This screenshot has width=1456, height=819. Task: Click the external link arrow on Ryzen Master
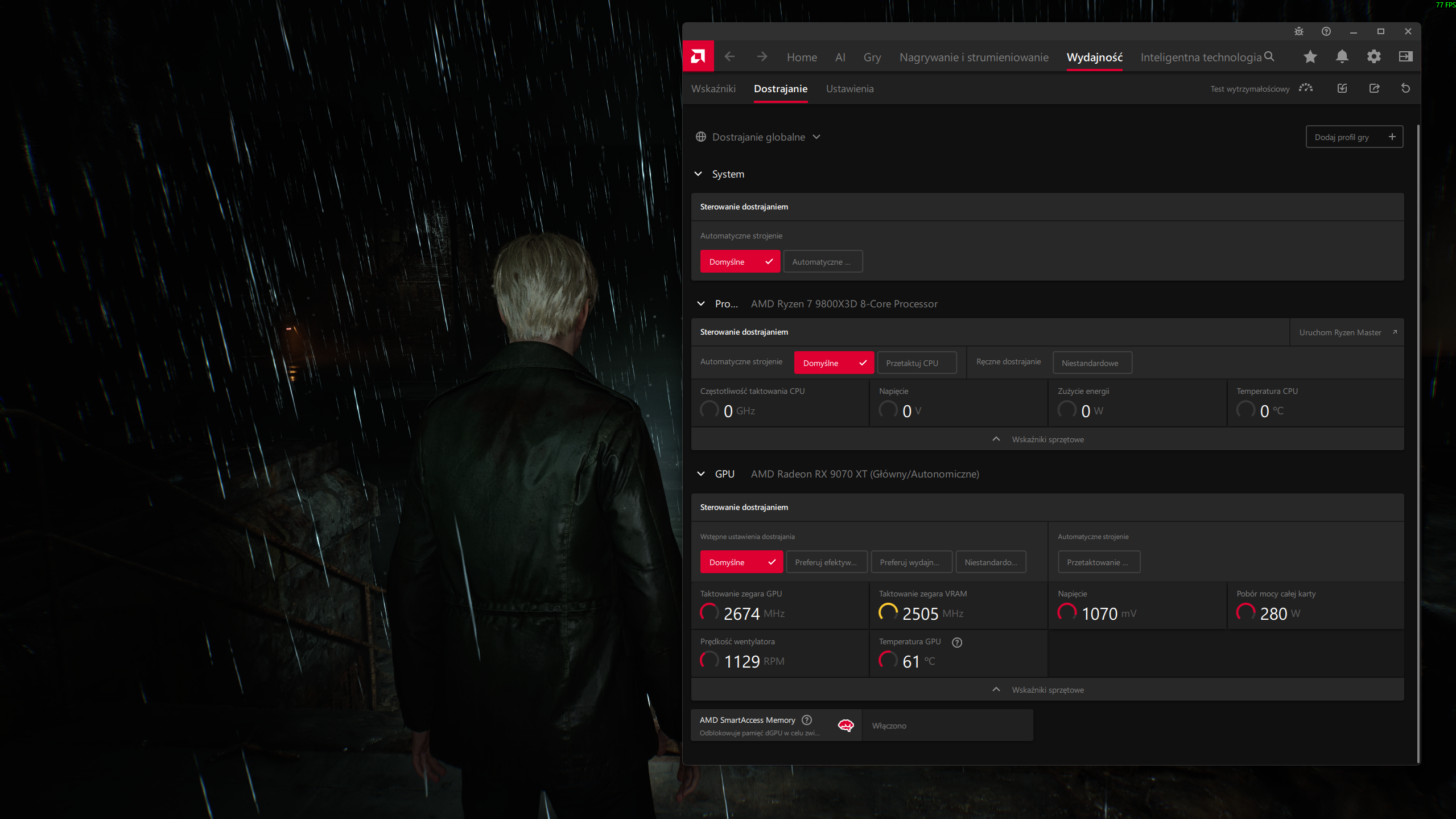pos(1395,332)
